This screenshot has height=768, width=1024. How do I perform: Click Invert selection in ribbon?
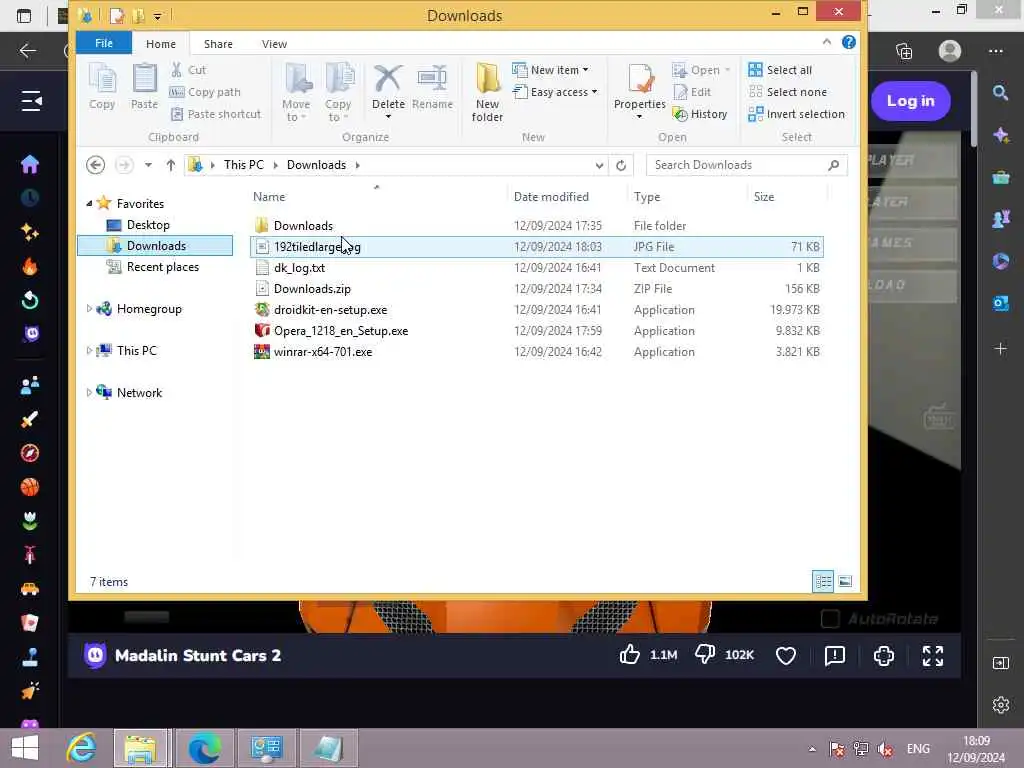[x=797, y=114]
